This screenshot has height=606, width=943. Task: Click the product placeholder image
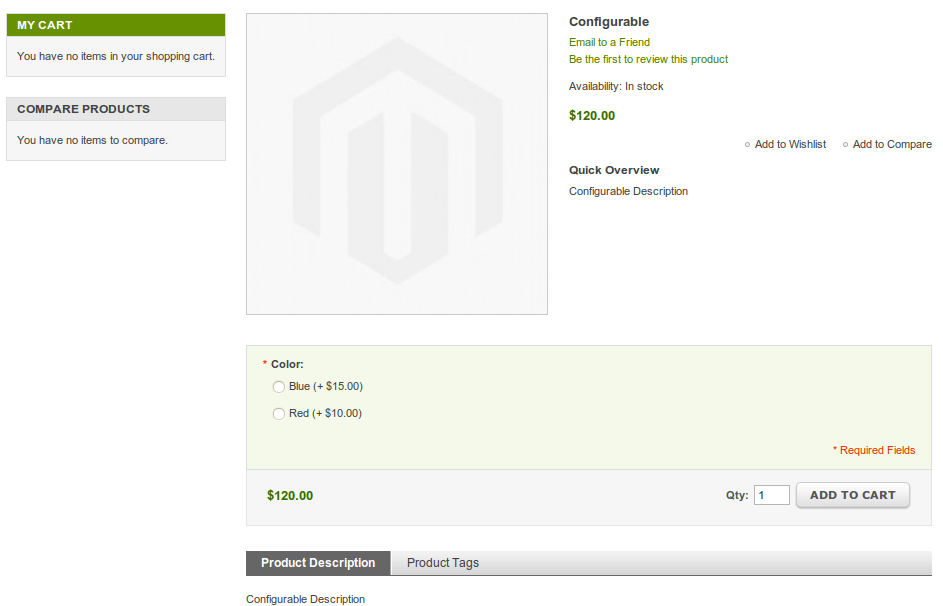point(397,164)
